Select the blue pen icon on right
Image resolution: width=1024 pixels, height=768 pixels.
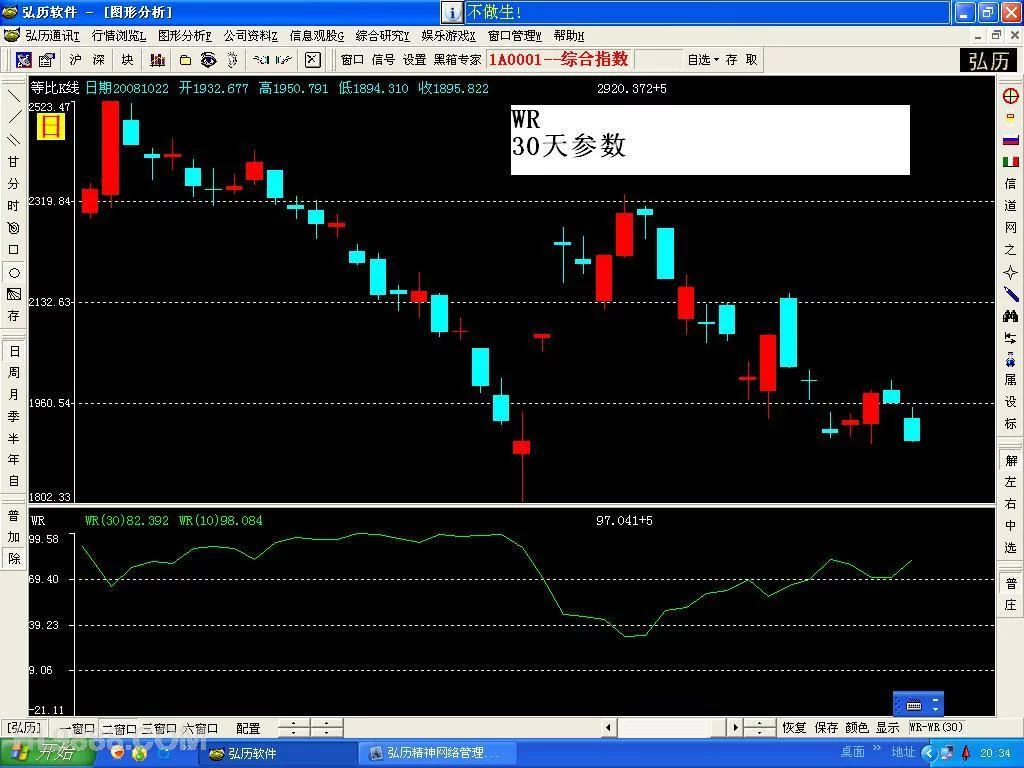pos(1010,294)
